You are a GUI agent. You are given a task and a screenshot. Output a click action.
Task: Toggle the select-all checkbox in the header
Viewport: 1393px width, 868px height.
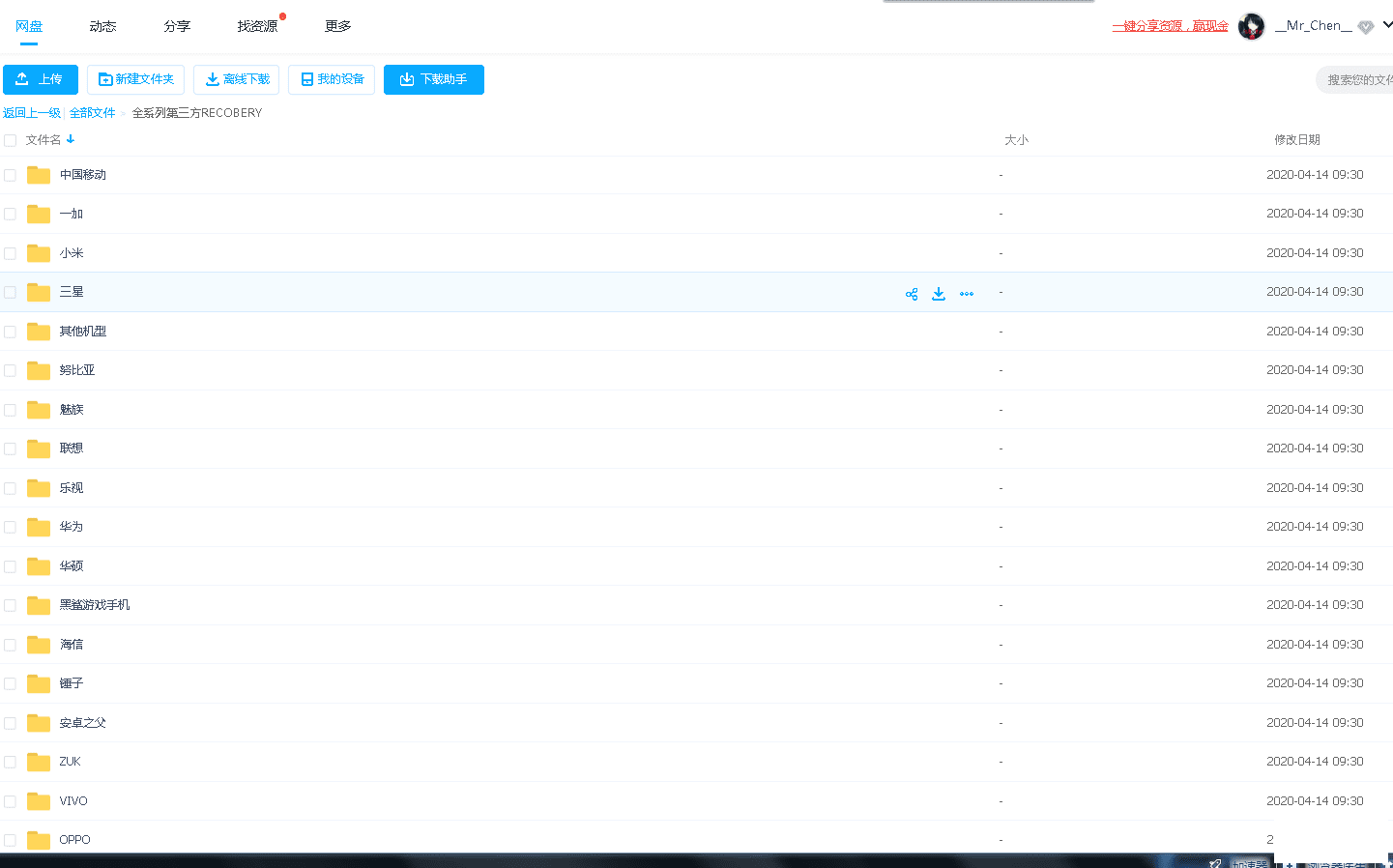[11, 140]
